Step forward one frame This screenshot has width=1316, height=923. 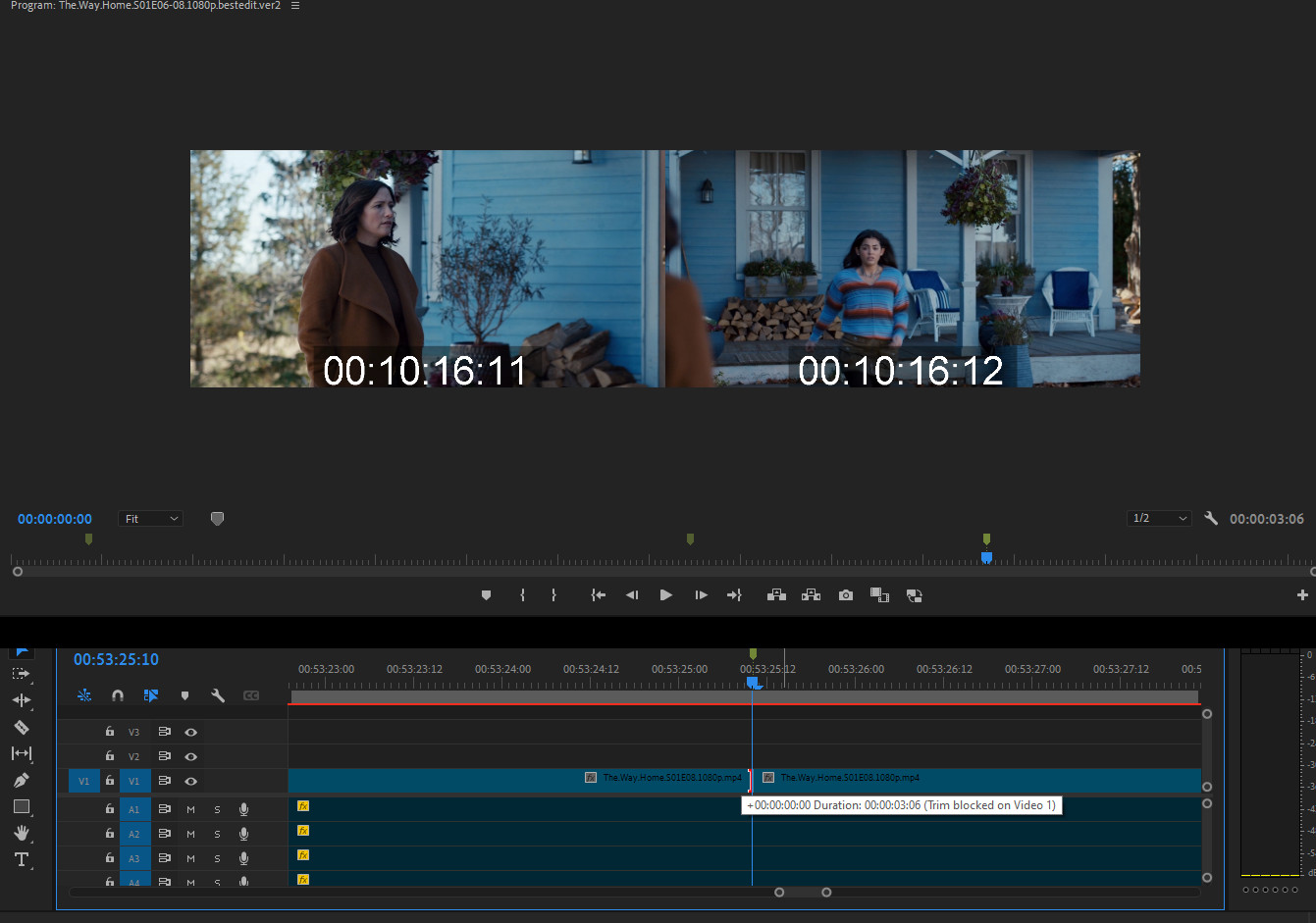tap(701, 595)
